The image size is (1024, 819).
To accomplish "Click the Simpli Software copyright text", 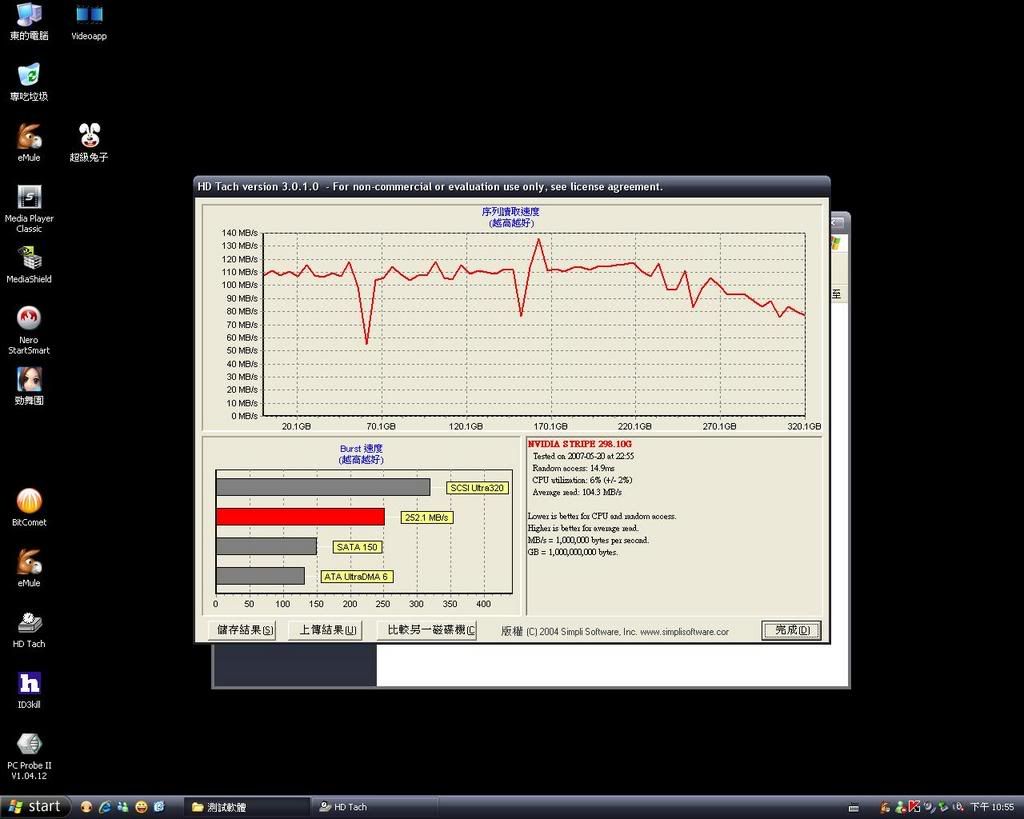I will 615,632.
